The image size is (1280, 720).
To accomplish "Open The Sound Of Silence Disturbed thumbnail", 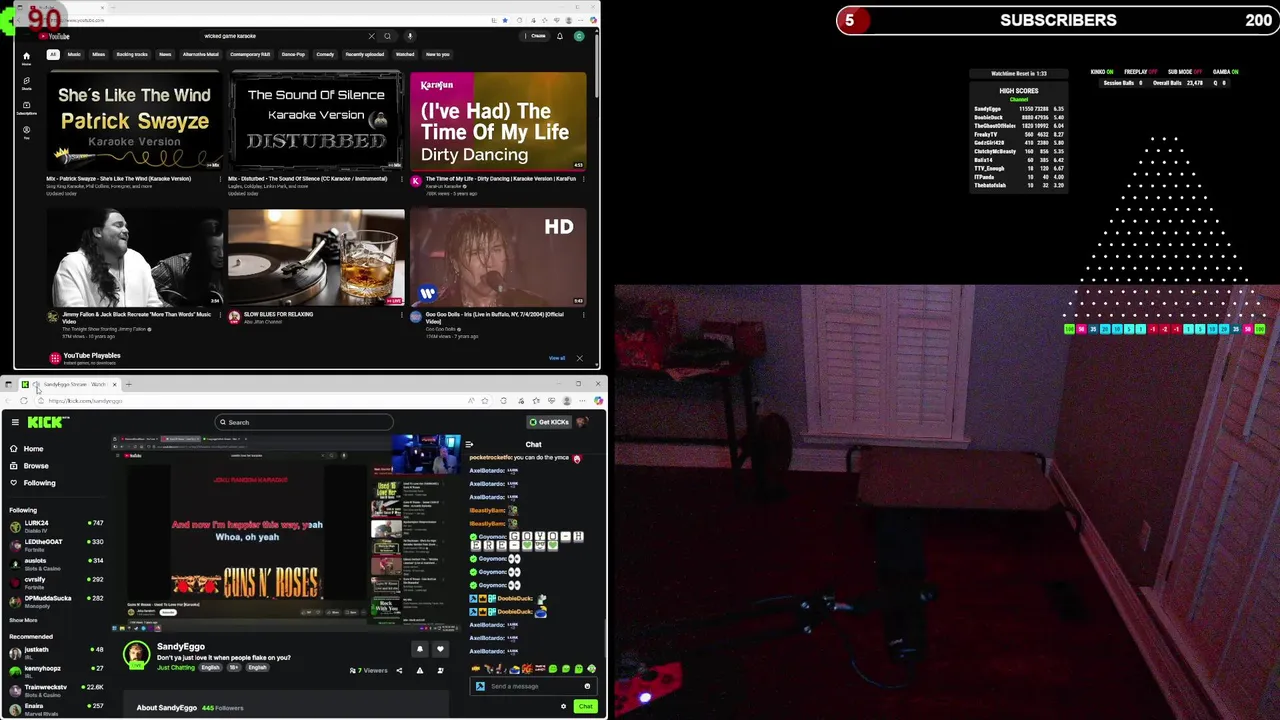I will 316,120.
